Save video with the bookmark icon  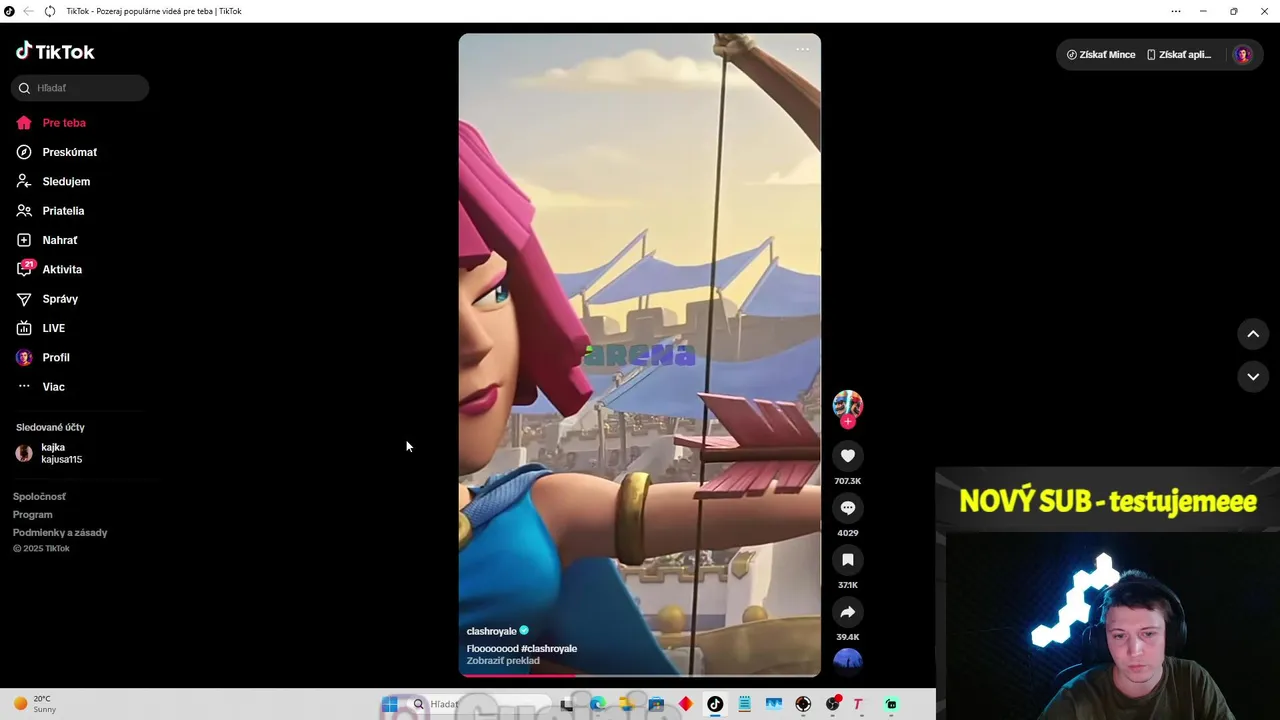(848, 560)
